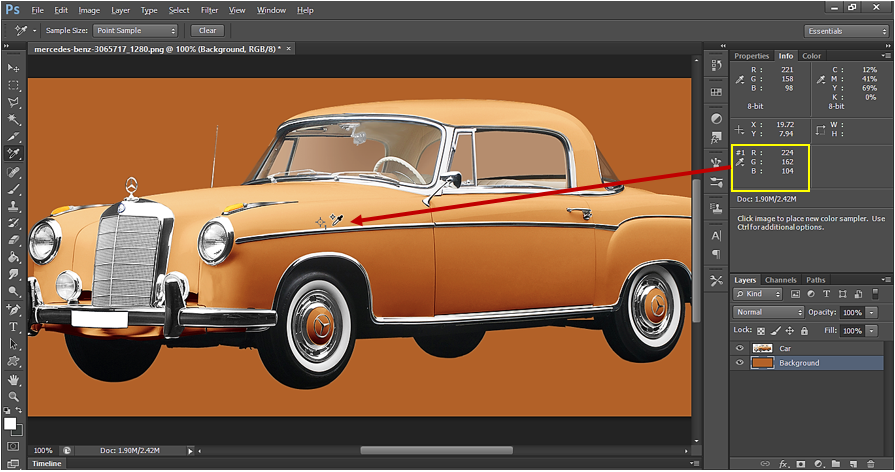The width and height of the screenshot is (895, 472).
Task: Hide the Car layer visibility eye
Action: tap(741, 348)
